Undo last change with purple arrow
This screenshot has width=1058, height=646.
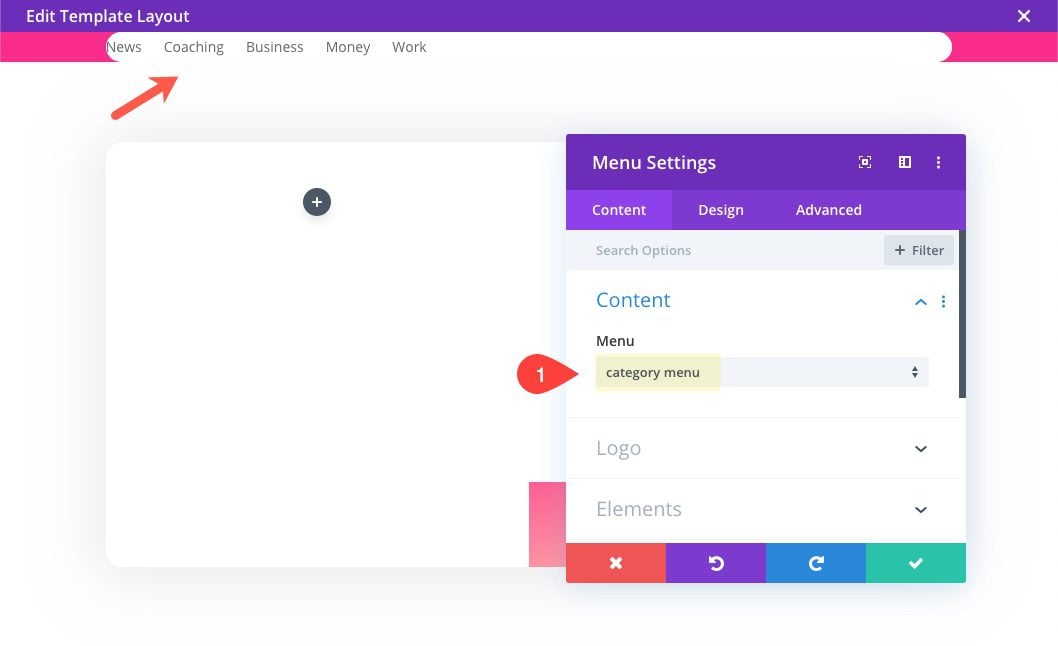716,563
